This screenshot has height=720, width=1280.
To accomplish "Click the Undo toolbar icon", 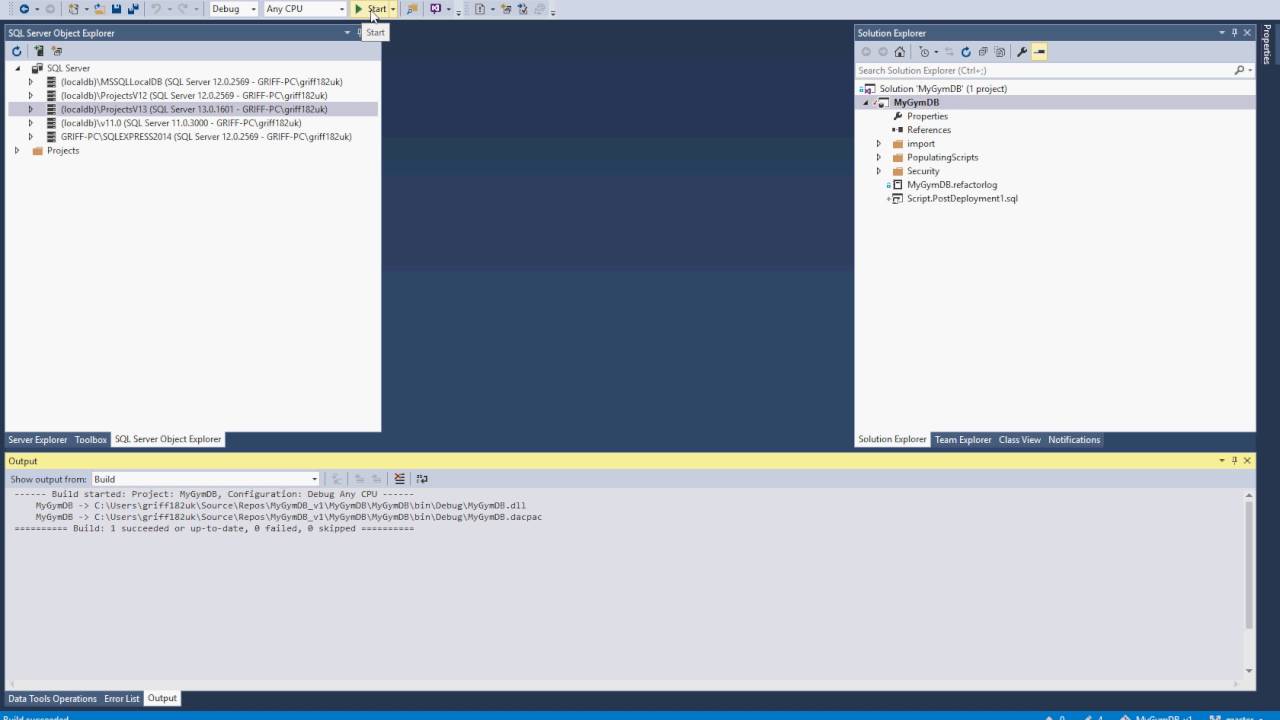I will [x=156, y=9].
